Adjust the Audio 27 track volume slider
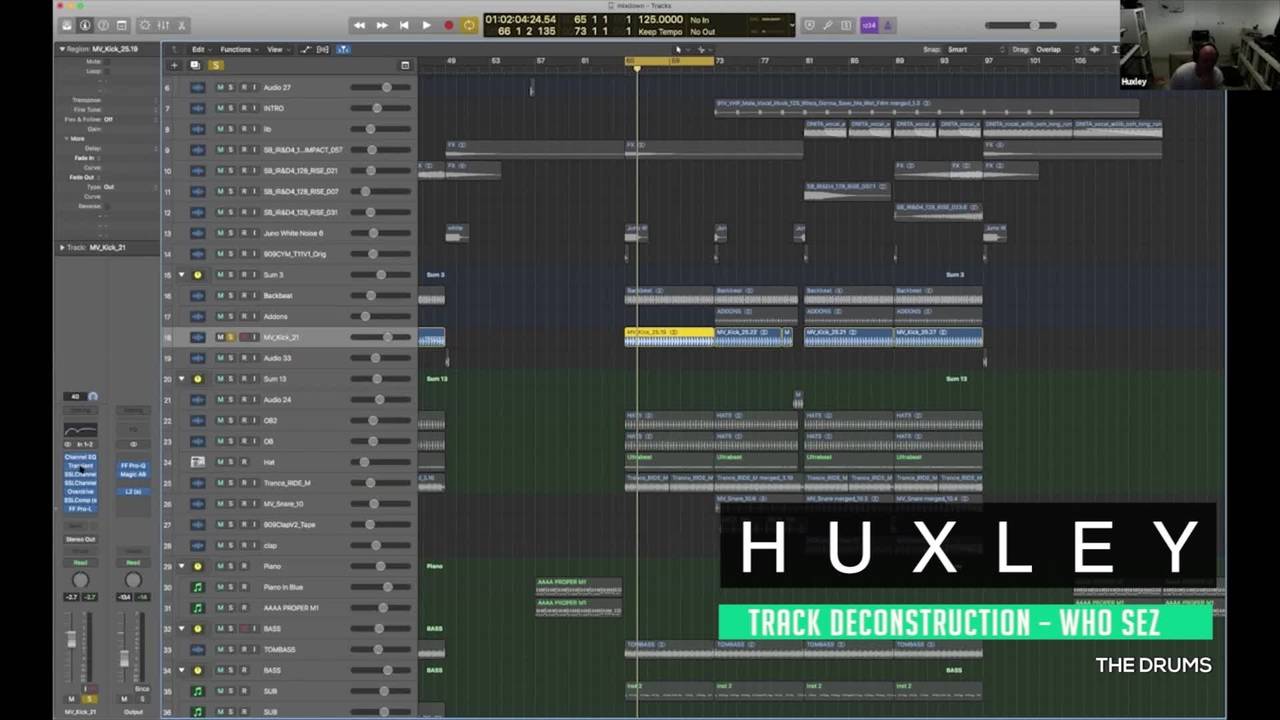This screenshot has width=1280, height=720. pos(385,87)
